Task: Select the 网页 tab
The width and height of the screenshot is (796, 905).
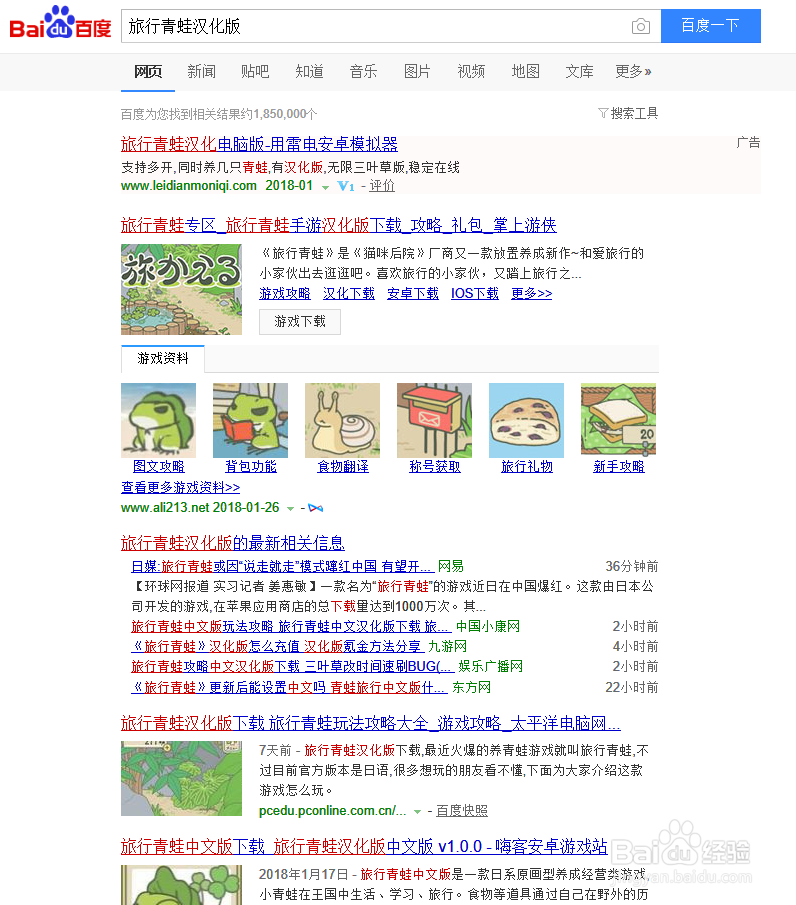Action: tap(148, 72)
